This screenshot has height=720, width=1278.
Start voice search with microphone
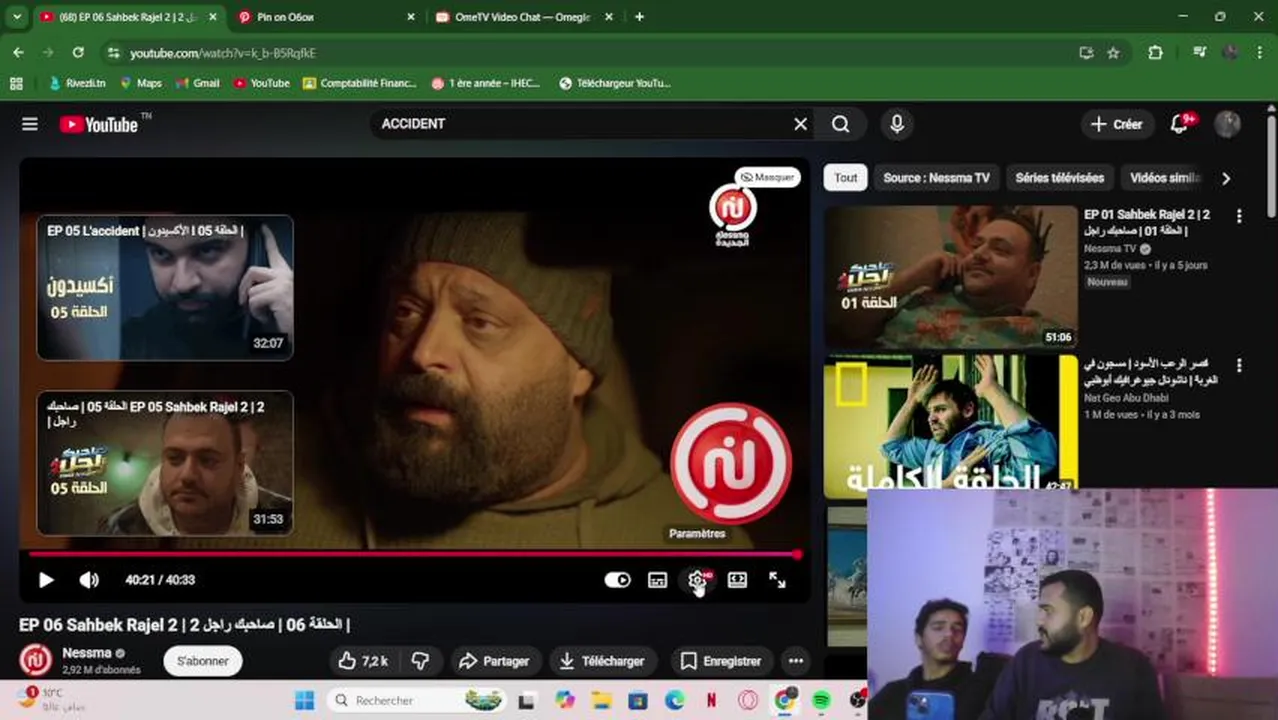tap(897, 124)
